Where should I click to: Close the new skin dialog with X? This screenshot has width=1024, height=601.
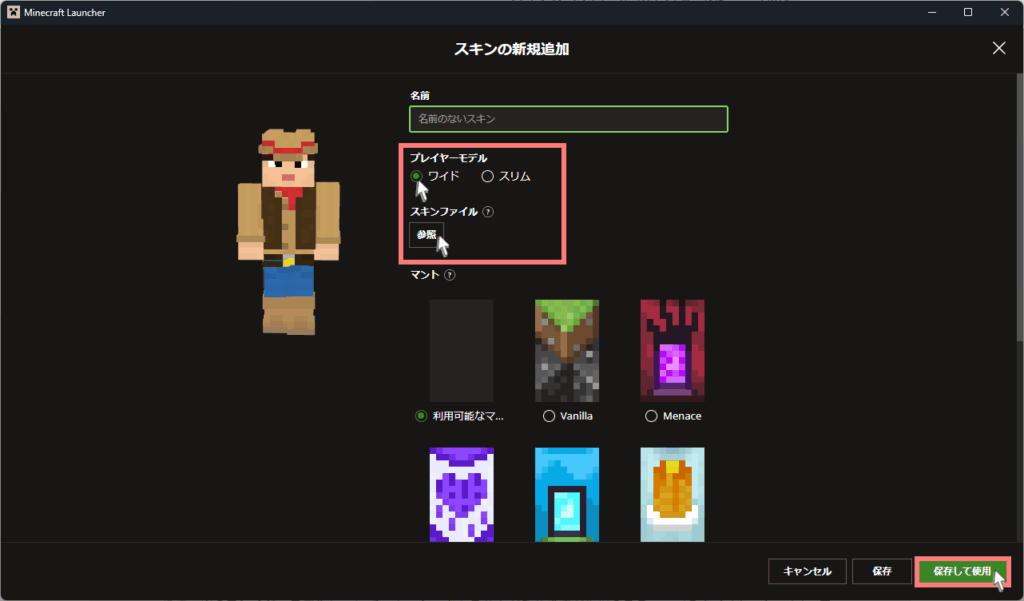998,48
